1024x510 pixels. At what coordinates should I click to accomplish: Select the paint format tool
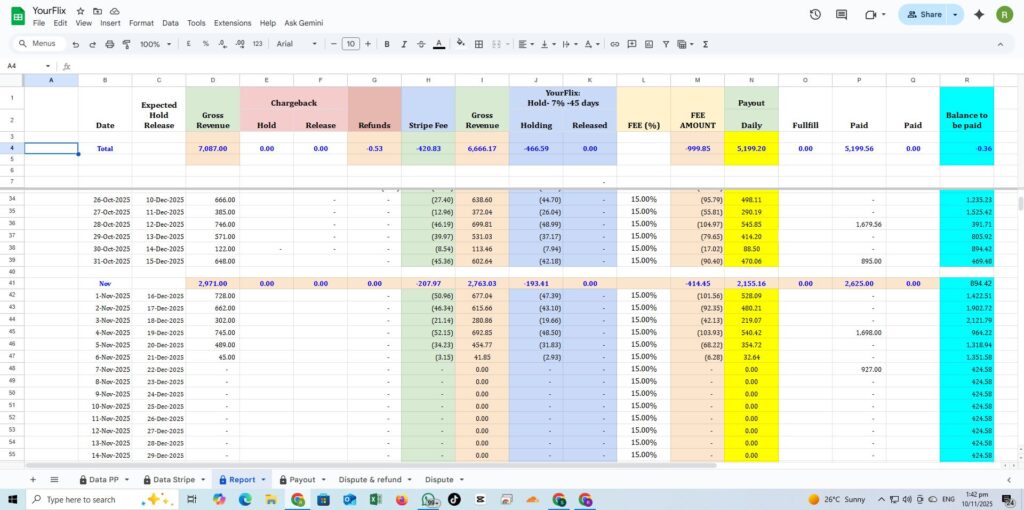tap(126, 44)
